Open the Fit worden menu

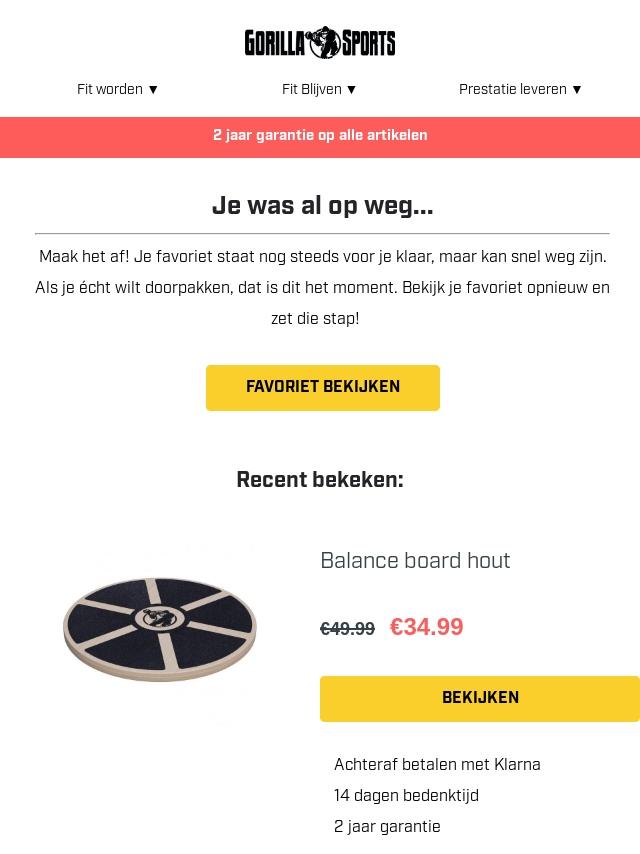(110, 89)
